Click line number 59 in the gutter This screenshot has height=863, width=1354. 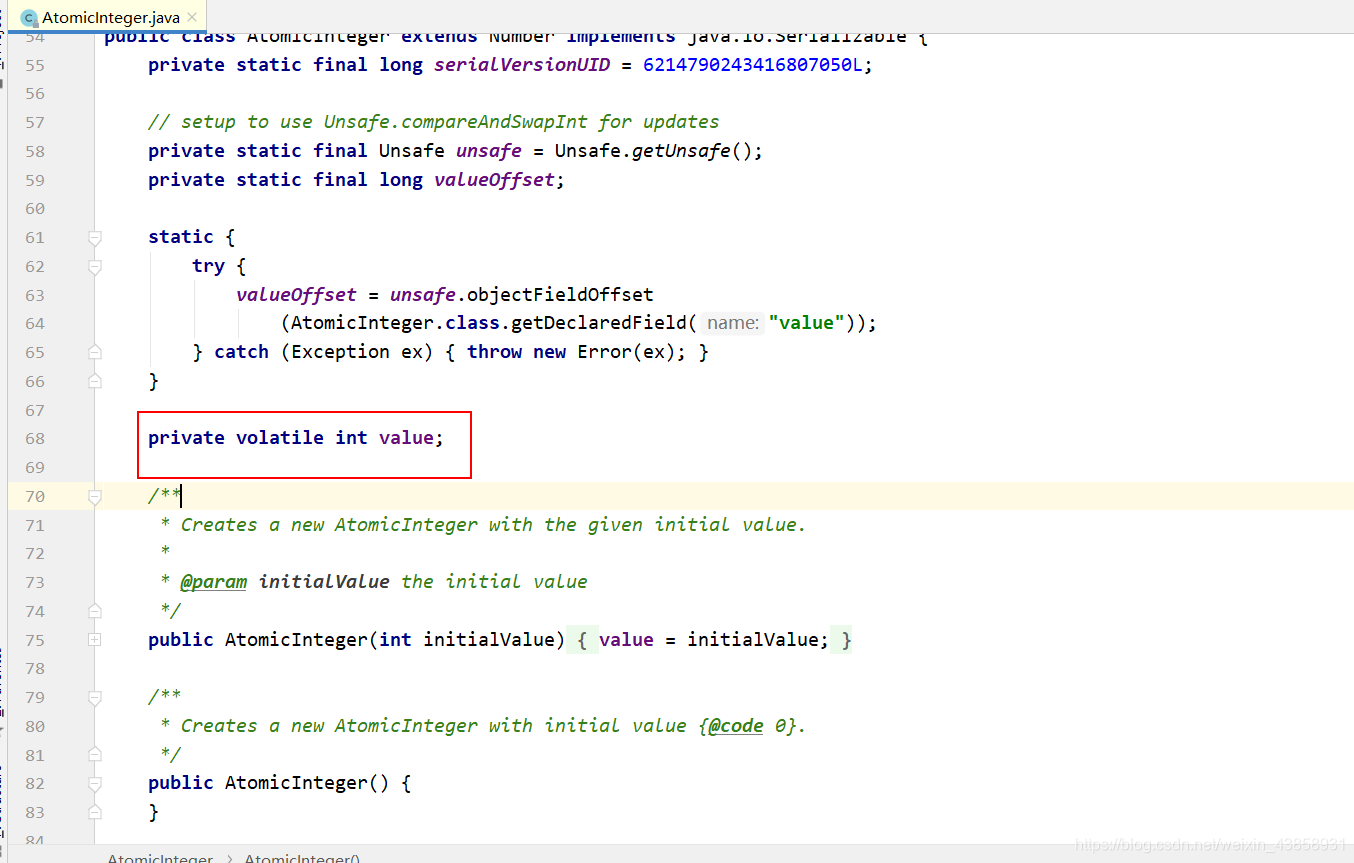point(35,180)
